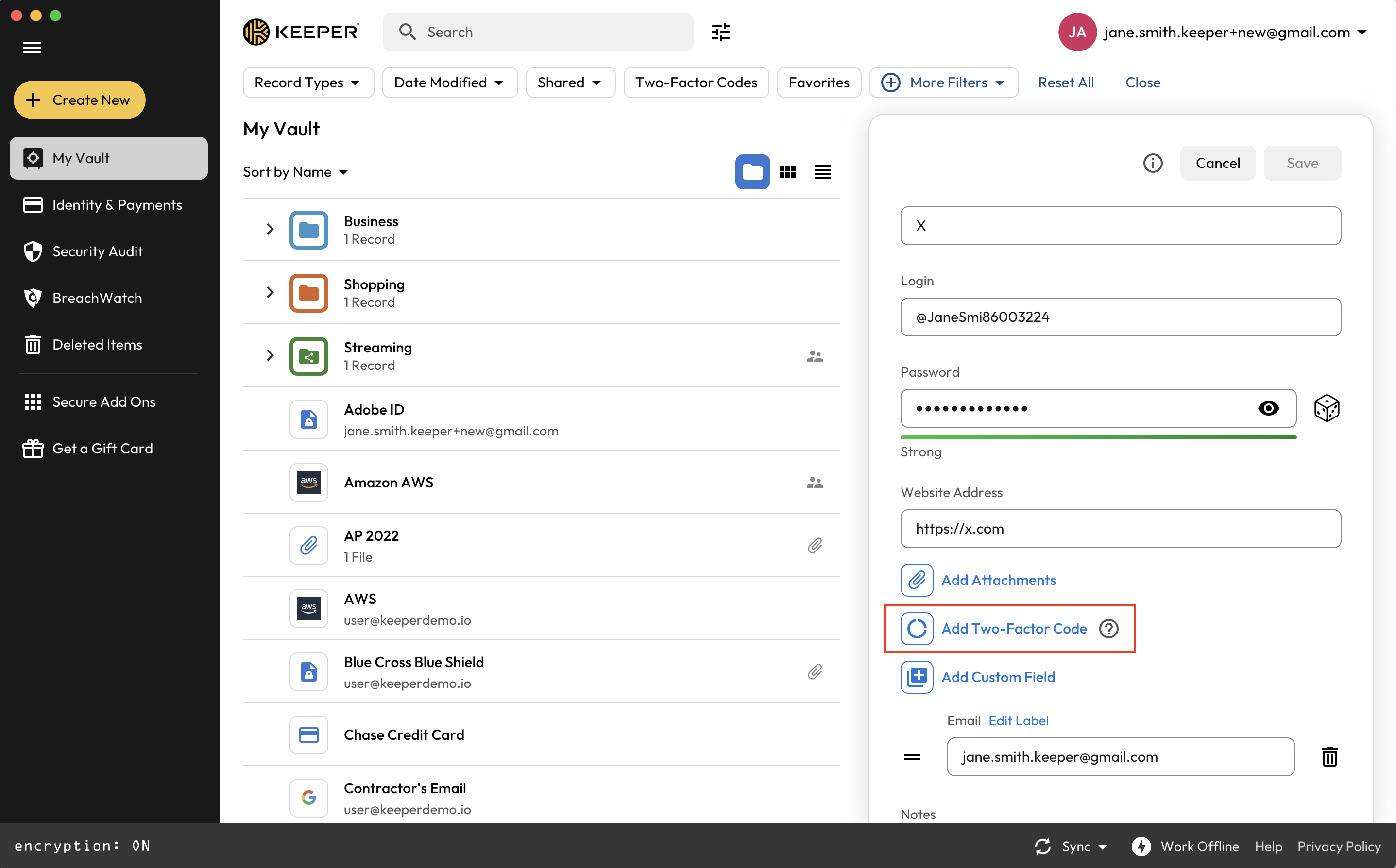Toggle the Favorites filter
1396x868 pixels.
click(x=818, y=83)
